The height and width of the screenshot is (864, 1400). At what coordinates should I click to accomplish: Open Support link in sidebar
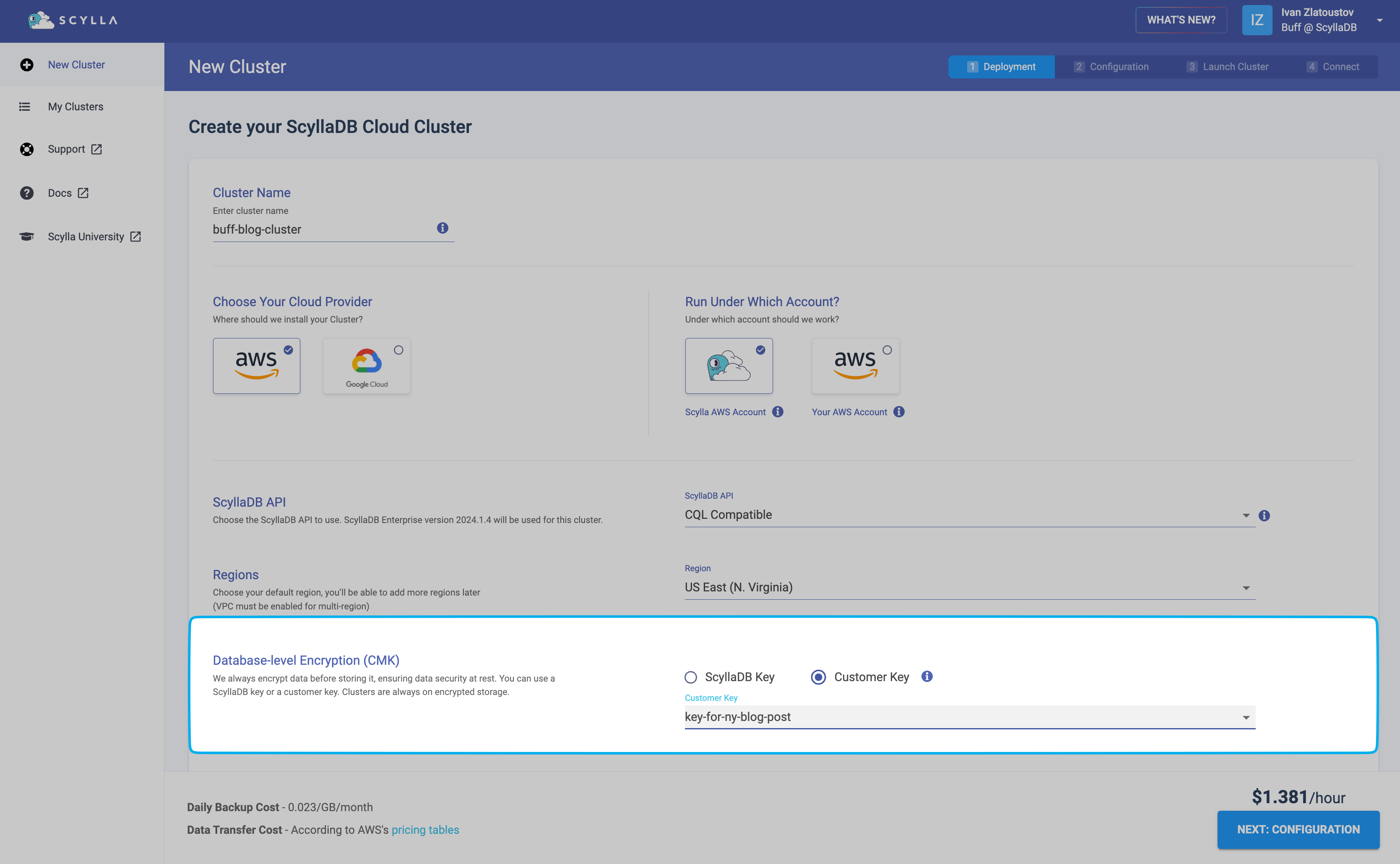point(82,149)
